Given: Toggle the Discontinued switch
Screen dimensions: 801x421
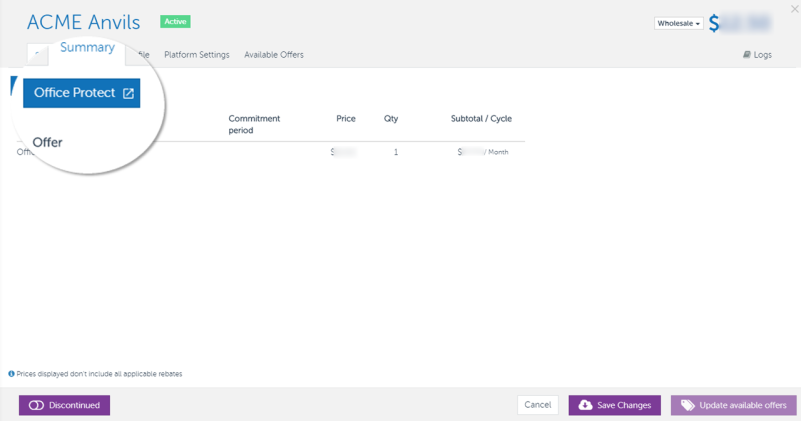Looking at the screenshot, I should point(36,405).
